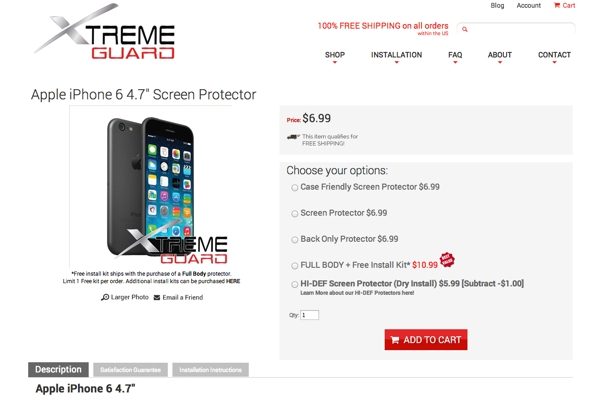Switch to Satisfaction Guarantee tab
The image size is (599, 403).
click(x=130, y=370)
